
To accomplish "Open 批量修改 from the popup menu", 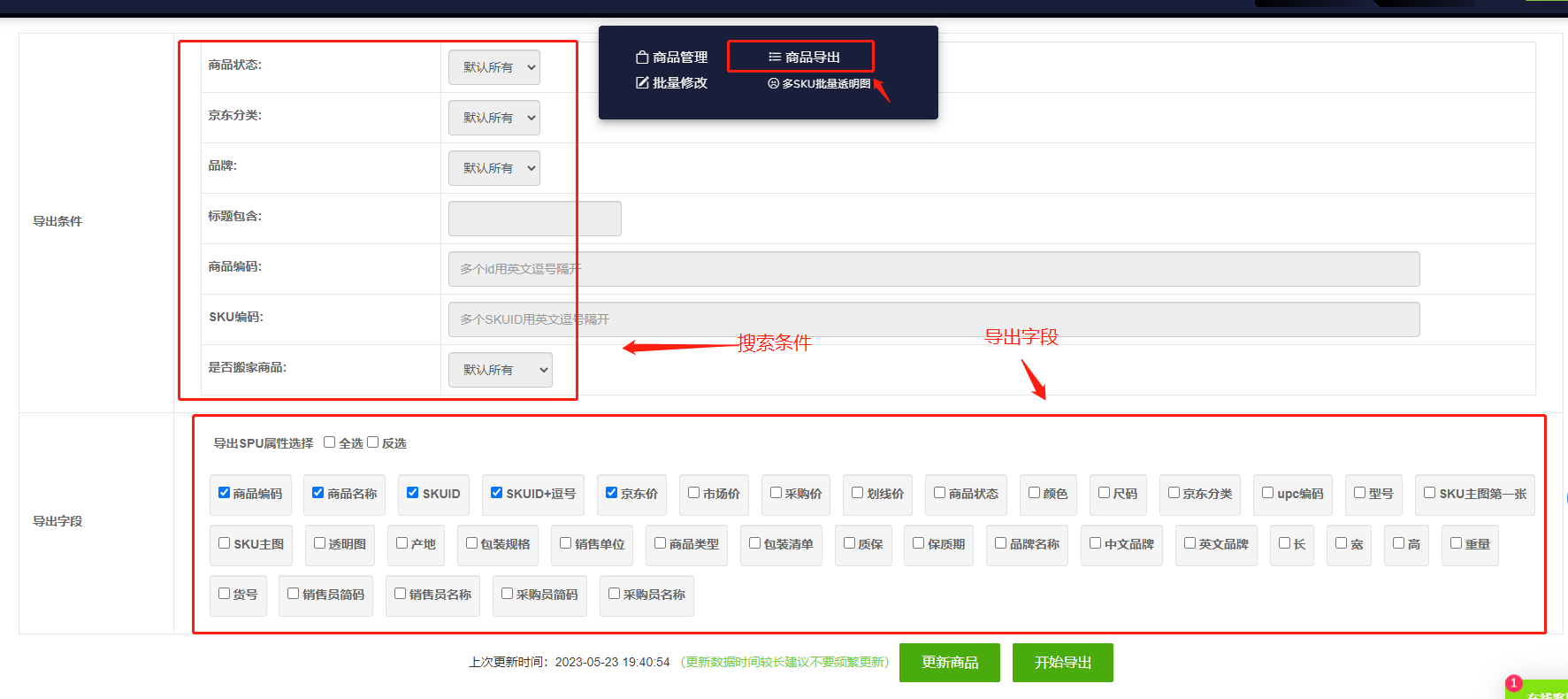I will [x=679, y=83].
